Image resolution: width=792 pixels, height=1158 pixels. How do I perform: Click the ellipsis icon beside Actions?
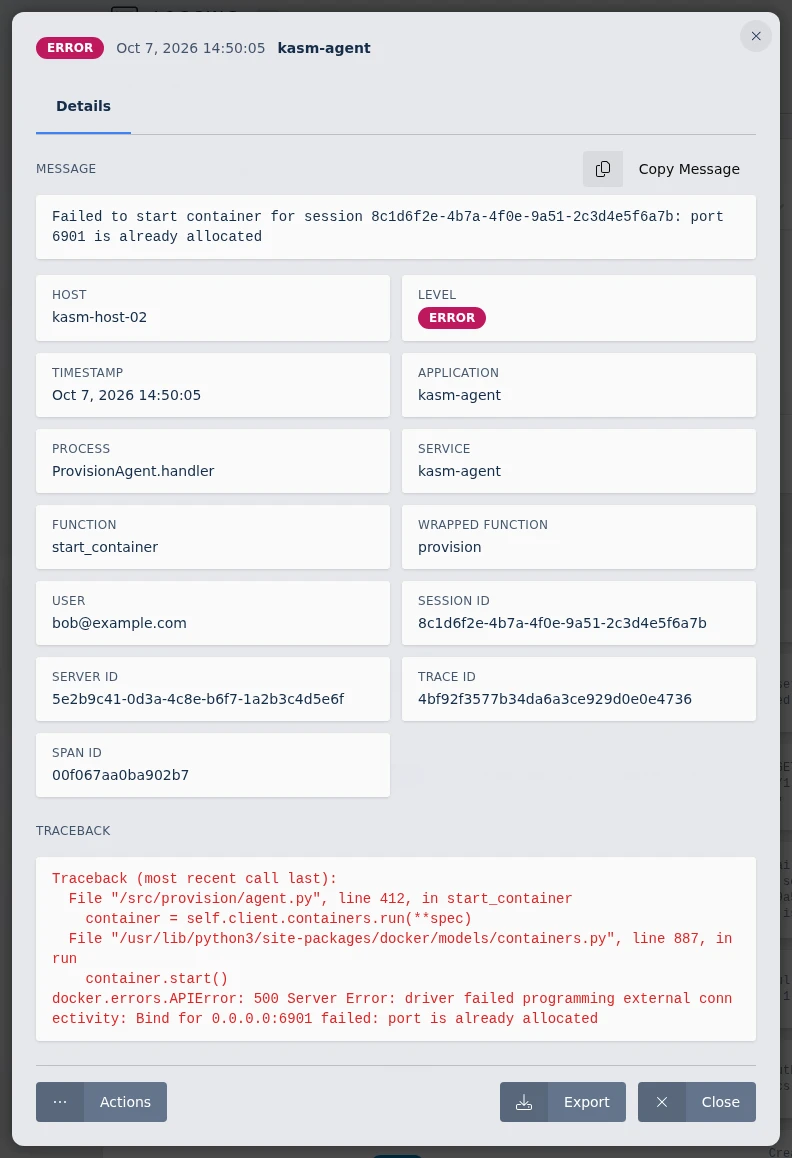point(60,1102)
